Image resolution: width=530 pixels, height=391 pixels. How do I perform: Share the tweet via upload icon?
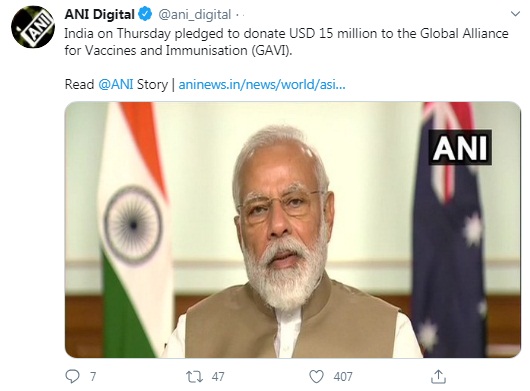coord(438,376)
